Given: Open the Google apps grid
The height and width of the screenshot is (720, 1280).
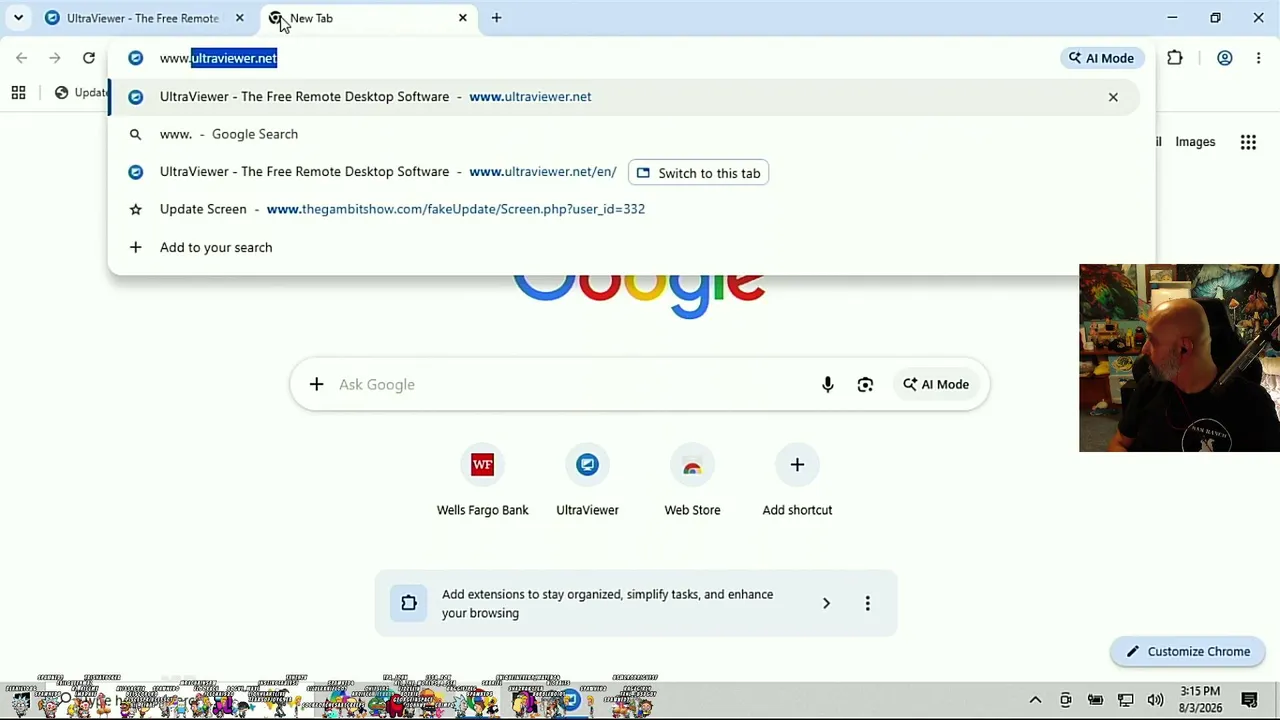Looking at the screenshot, I should [1248, 142].
